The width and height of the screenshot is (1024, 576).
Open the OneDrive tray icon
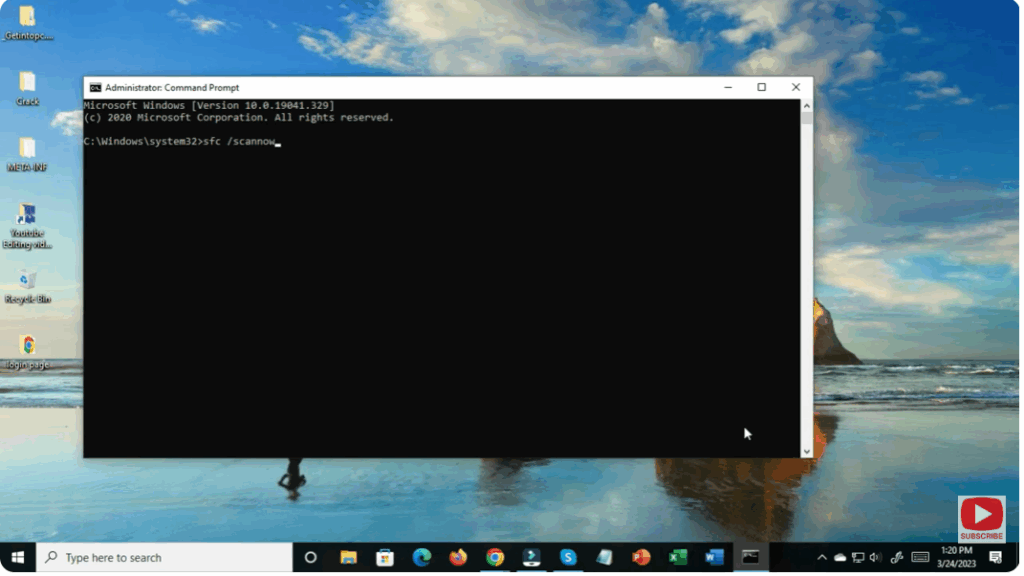pos(839,557)
